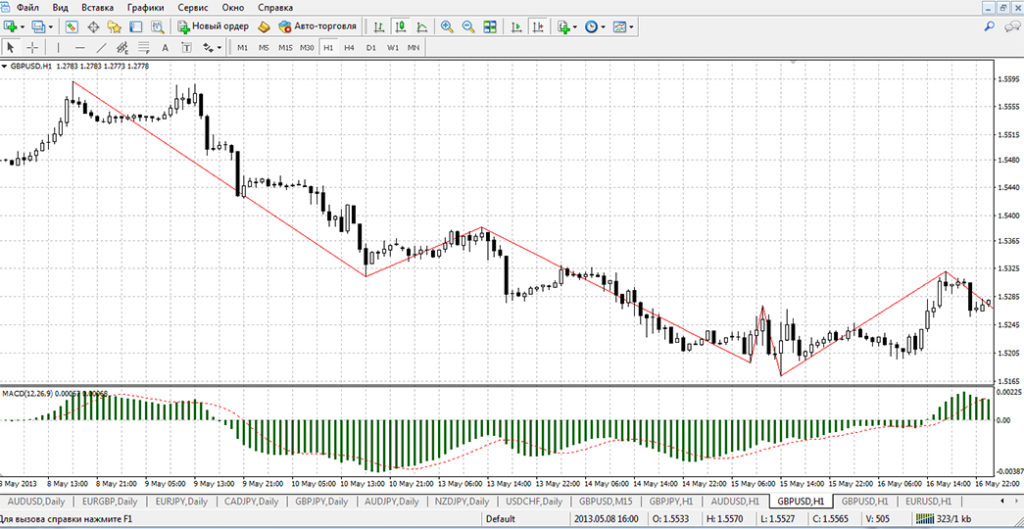1024x529 pixels.
Task: Open the Navigator star-folder icon
Action: coord(114,27)
